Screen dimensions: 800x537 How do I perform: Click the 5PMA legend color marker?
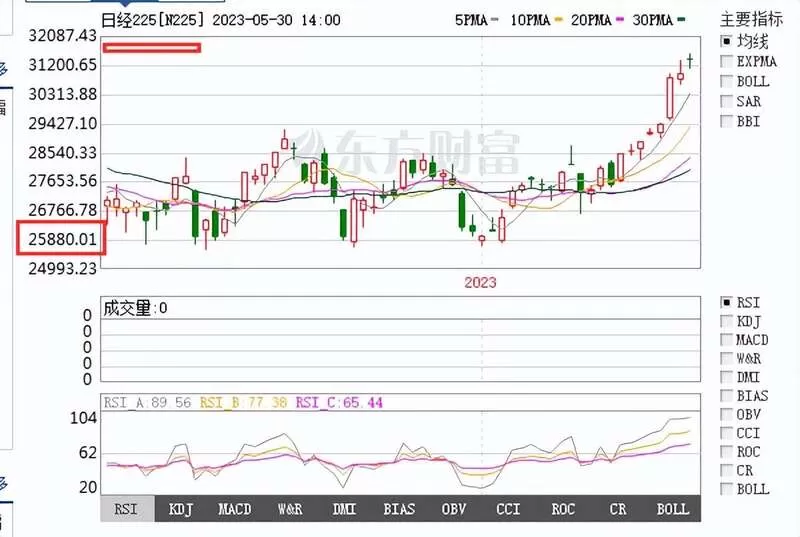(x=494, y=20)
